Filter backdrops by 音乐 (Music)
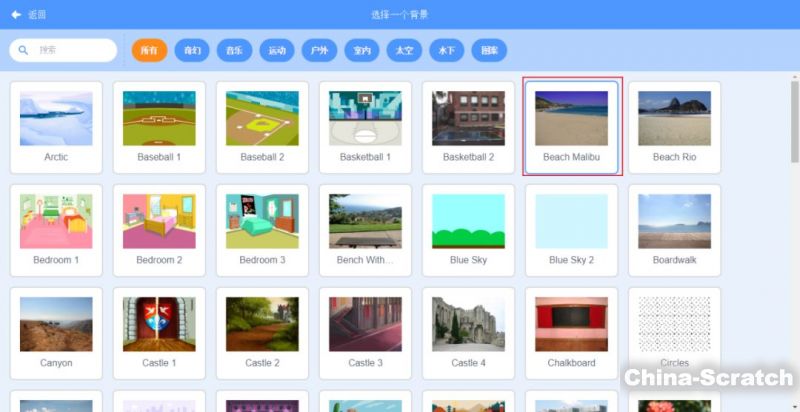The height and width of the screenshot is (412, 800). pyautogui.click(x=234, y=49)
